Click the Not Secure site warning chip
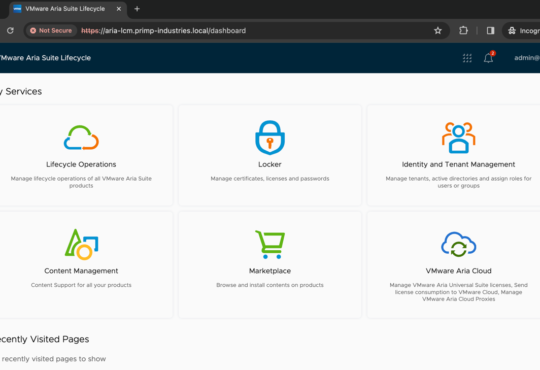Viewport: 540px width, 370px height. tap(51, 31)
